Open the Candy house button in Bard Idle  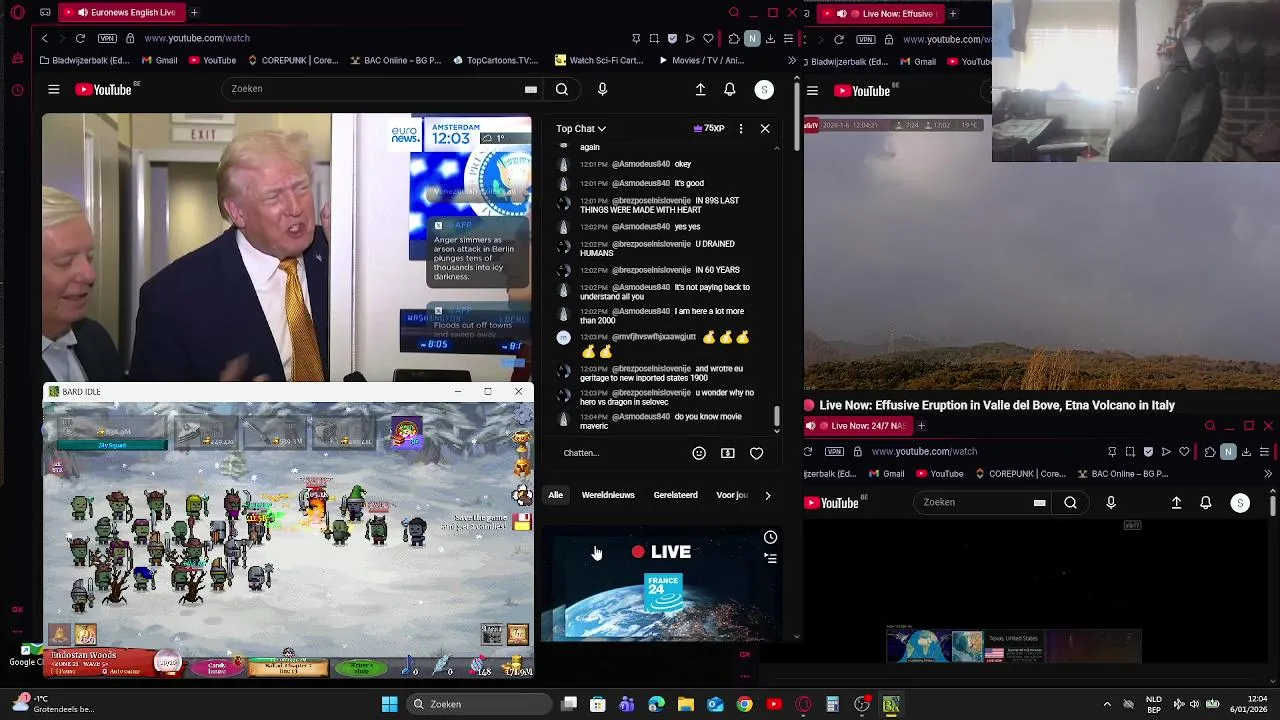216,666
